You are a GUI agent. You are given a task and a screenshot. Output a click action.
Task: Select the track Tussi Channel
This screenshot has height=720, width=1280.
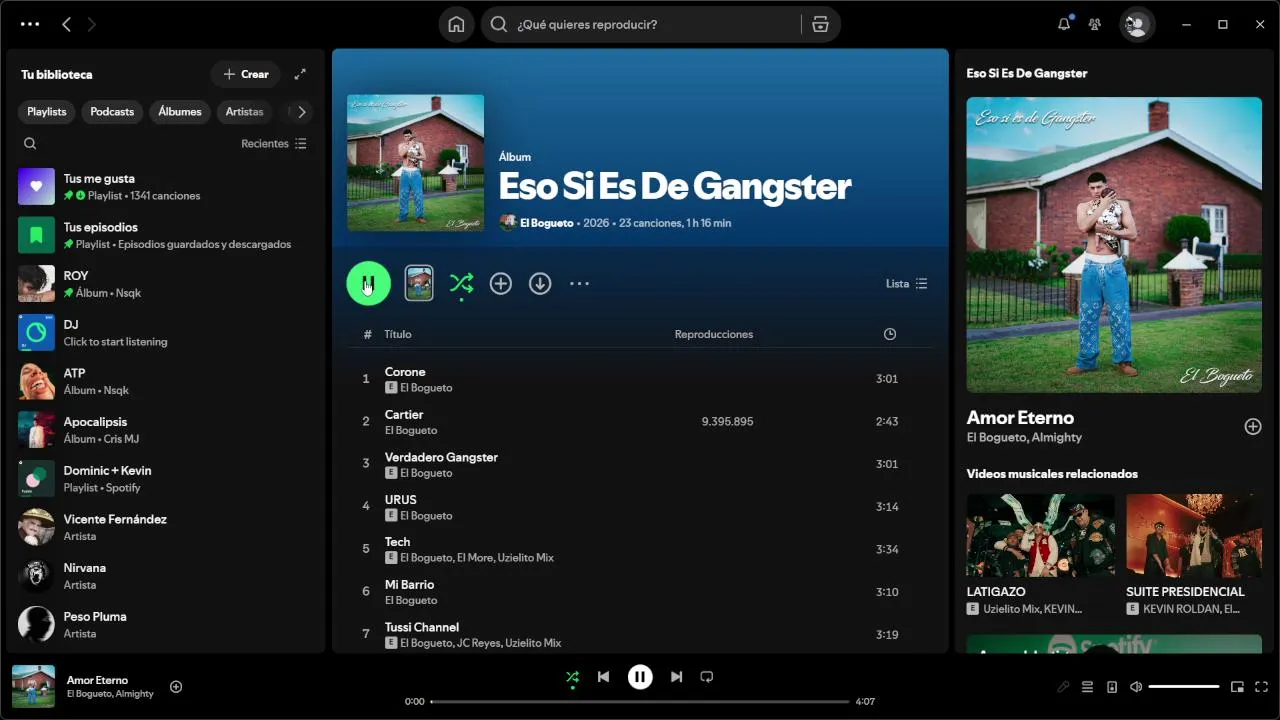(640, 634)
